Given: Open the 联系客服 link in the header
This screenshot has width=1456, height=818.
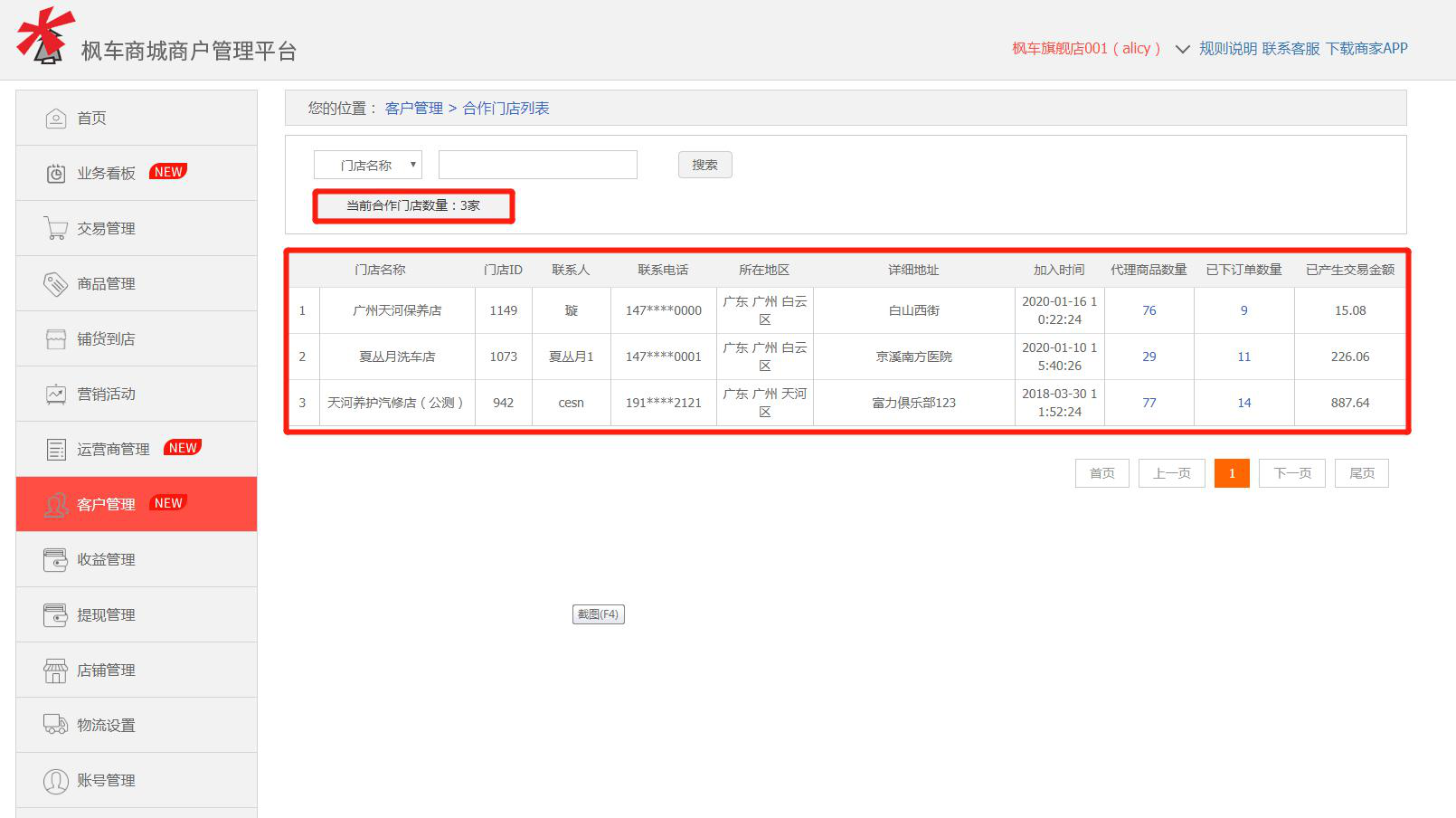Looking at the screenshot, I should click(1291, 49).
